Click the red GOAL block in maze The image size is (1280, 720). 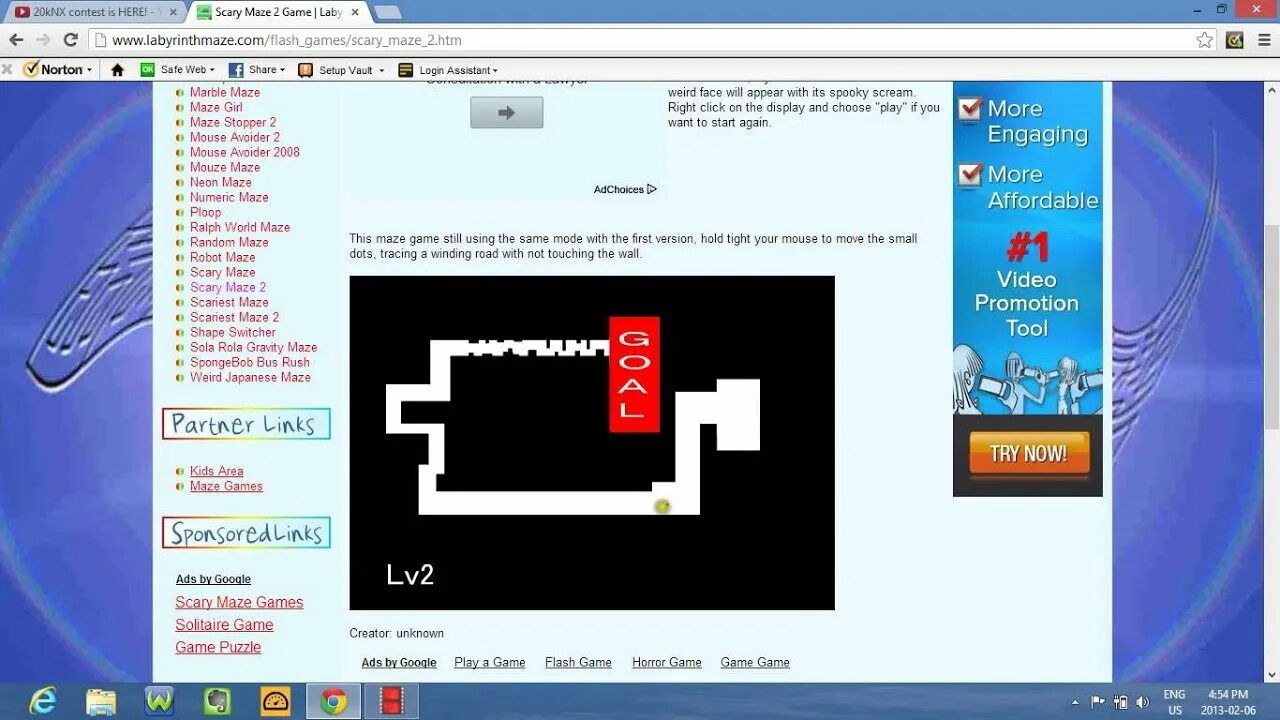[634, 374]
